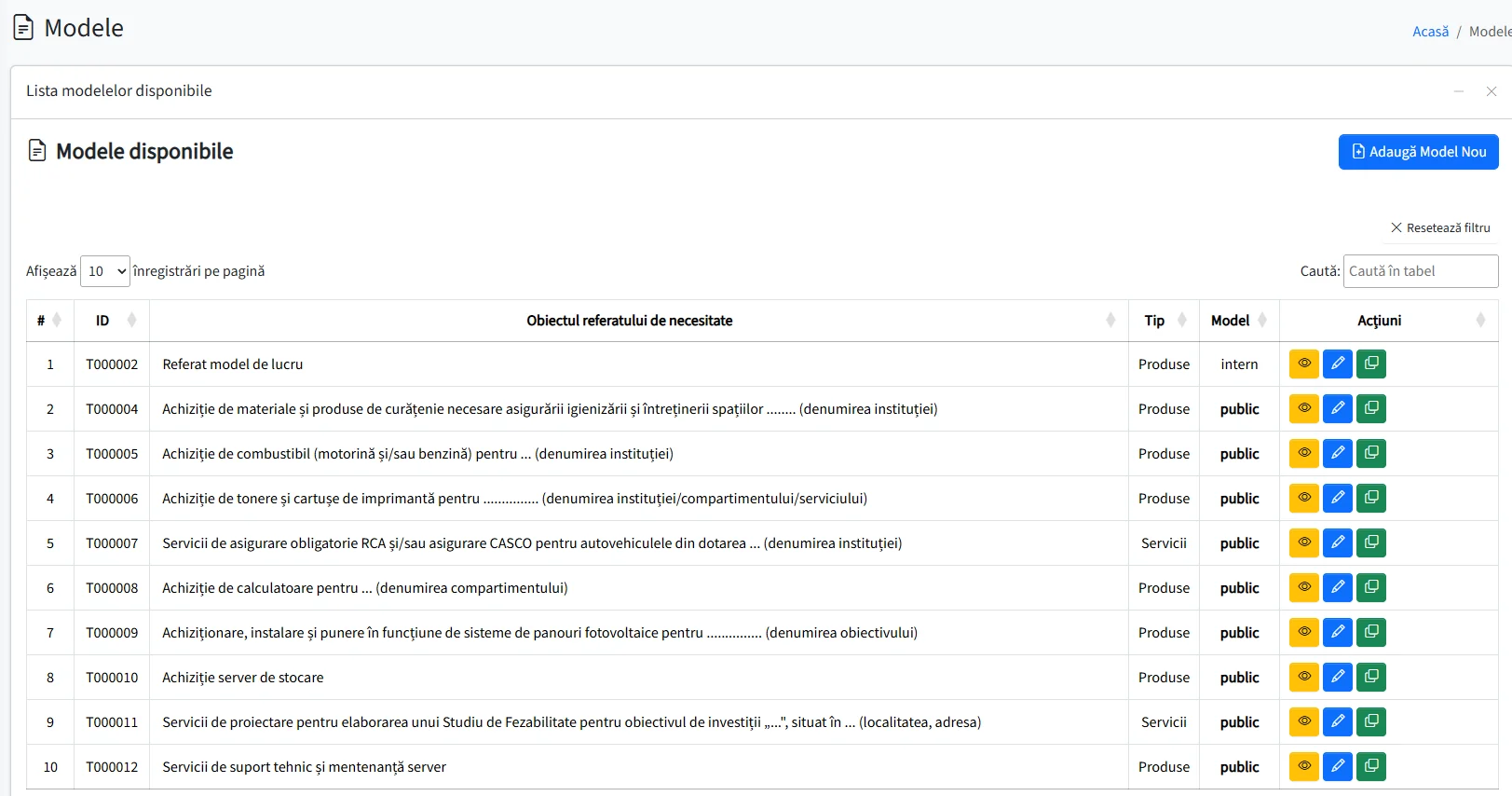Click Achiziție de calculatoare pentru row text
This screenshot has width=1512, height=796.
[x=365, y=588]
